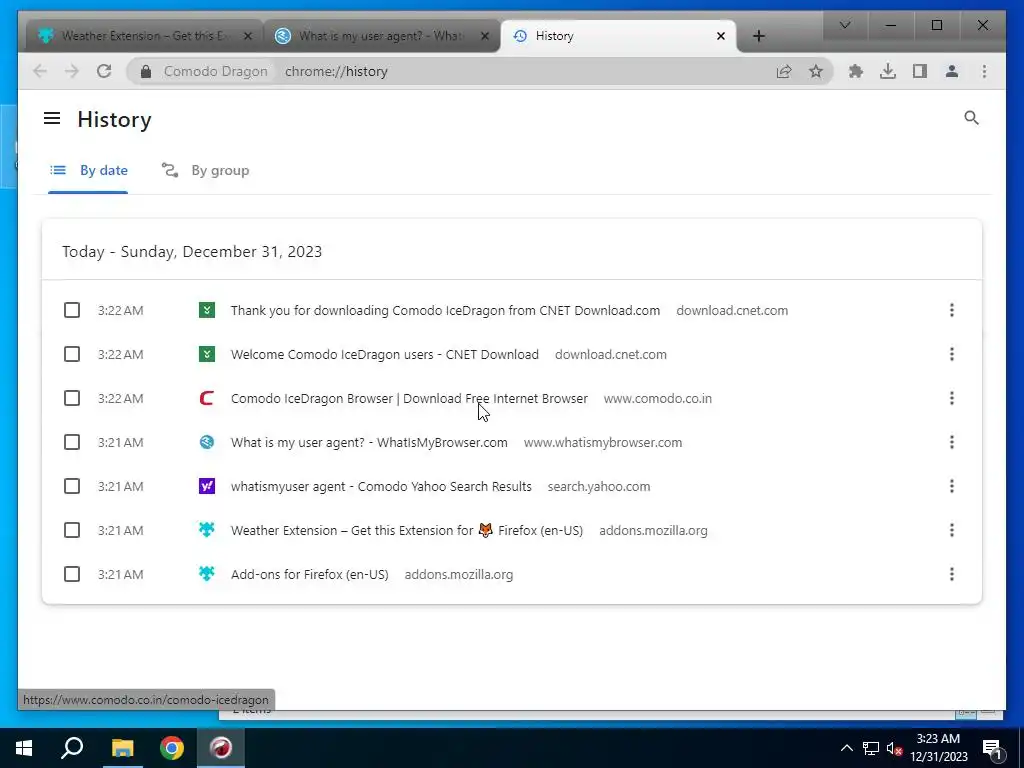Launch Google Chrome from taskbar
The height and width of the screenshot is (768, 1024).
click(172, 748)
